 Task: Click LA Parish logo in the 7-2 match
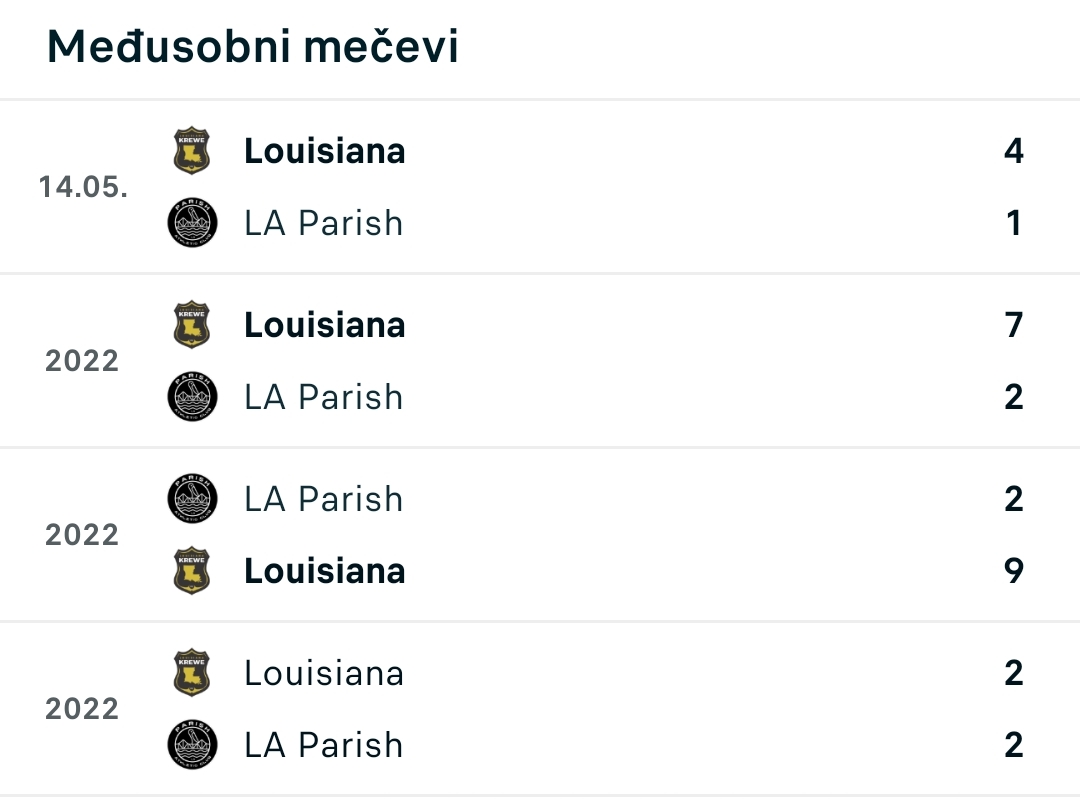tap(192, 397)
